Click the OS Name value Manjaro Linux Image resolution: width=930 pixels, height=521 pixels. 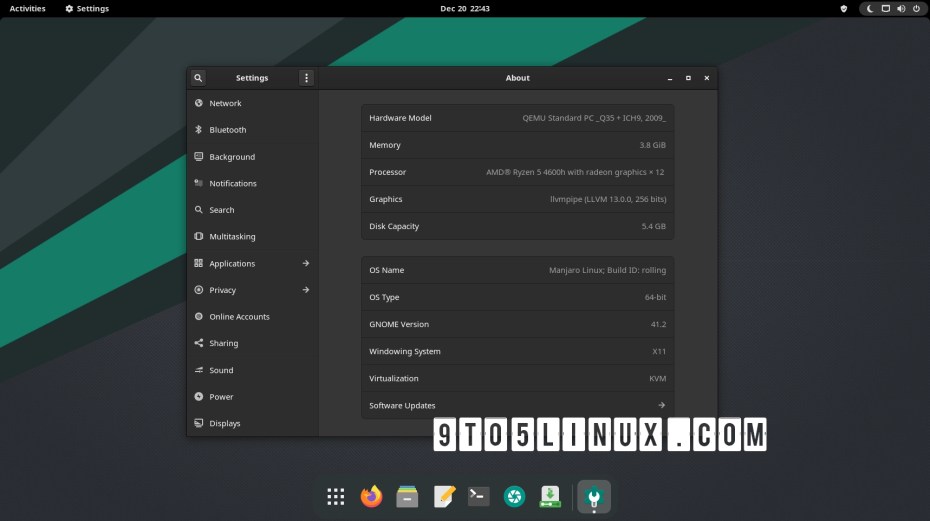(x=607, y=270)
